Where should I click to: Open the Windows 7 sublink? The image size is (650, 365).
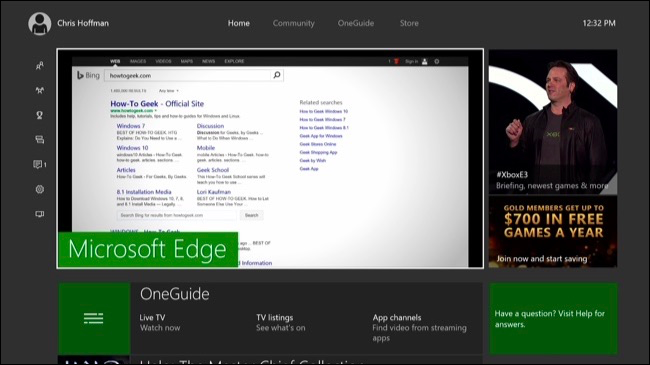[131, 126]
